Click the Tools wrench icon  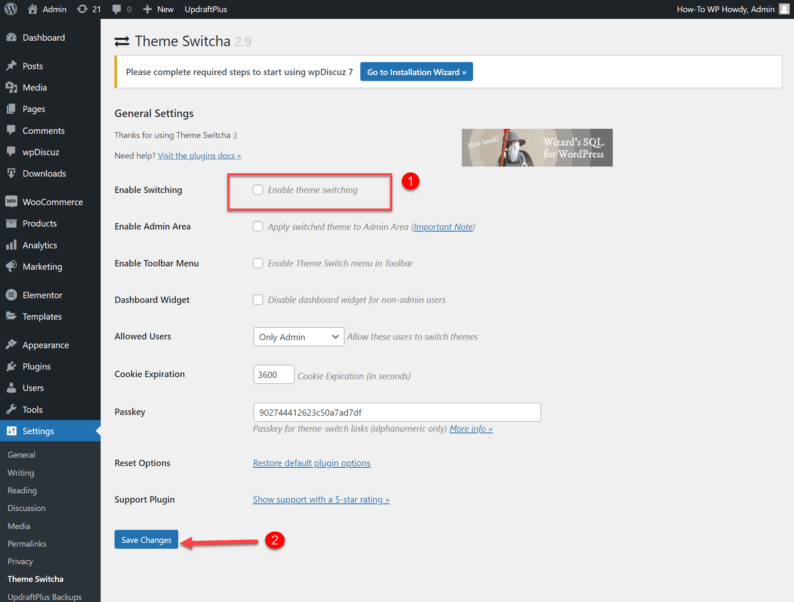pos(11,410)
